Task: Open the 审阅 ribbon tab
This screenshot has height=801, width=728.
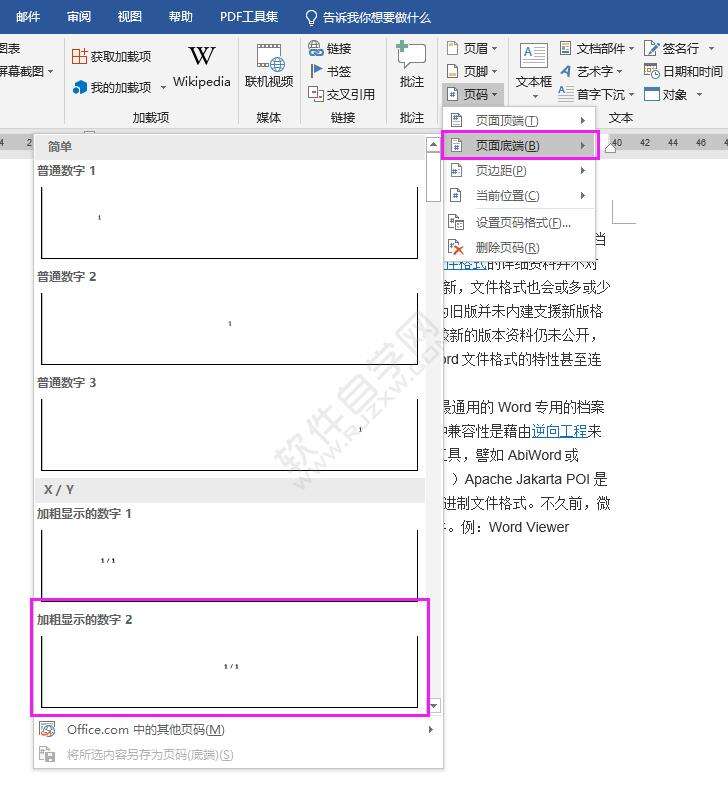Action: point(79,17)
